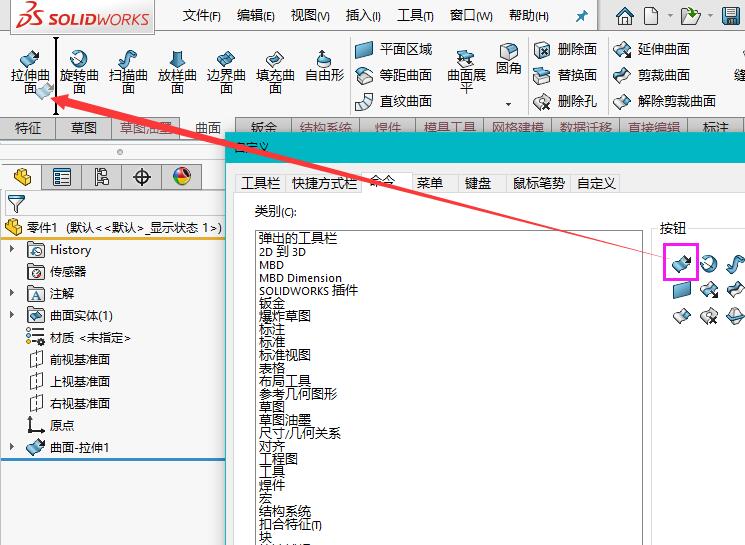Click the Home icon in the top toolbar

(x=624, y=16)
